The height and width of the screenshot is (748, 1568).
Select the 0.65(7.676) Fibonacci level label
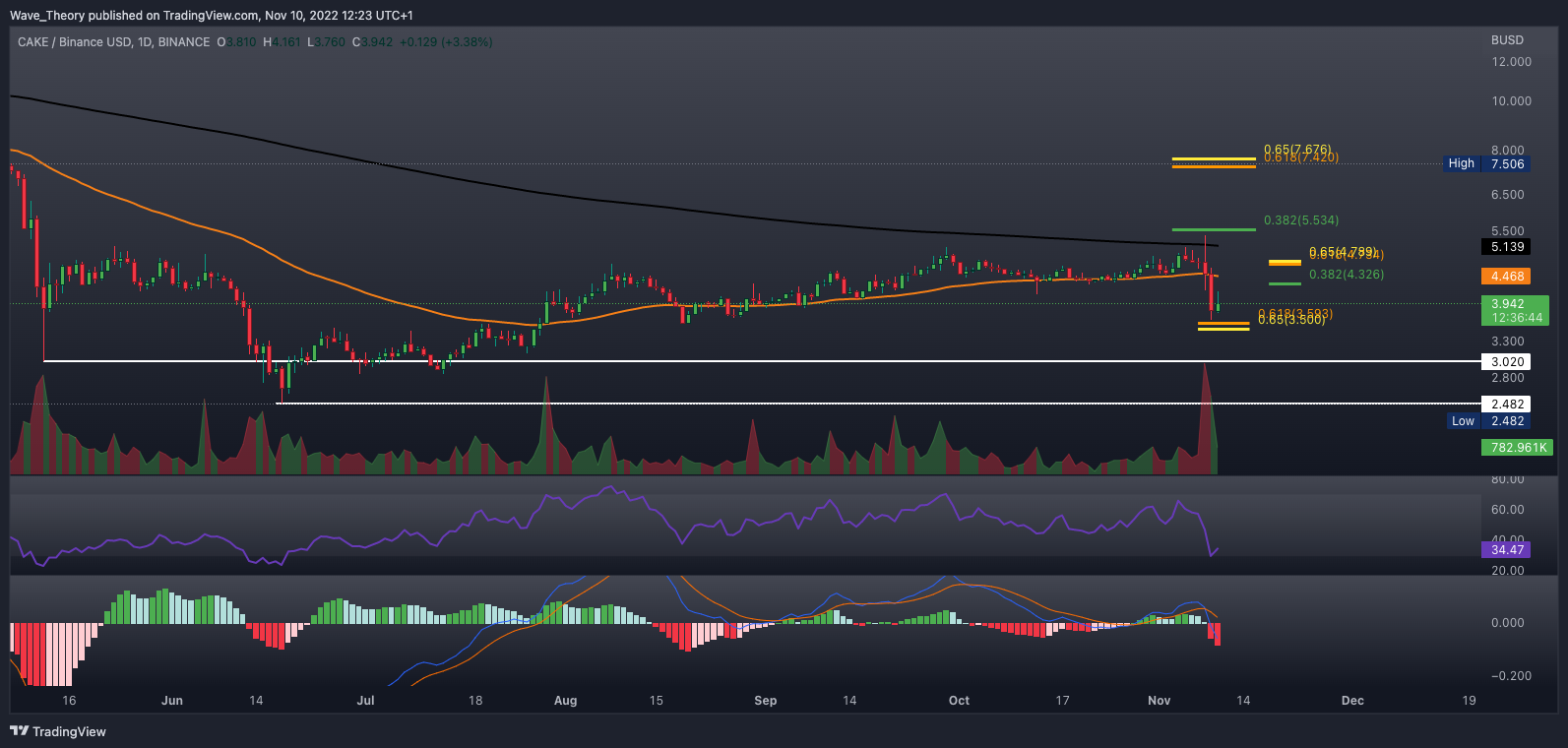click(1297, 151)
